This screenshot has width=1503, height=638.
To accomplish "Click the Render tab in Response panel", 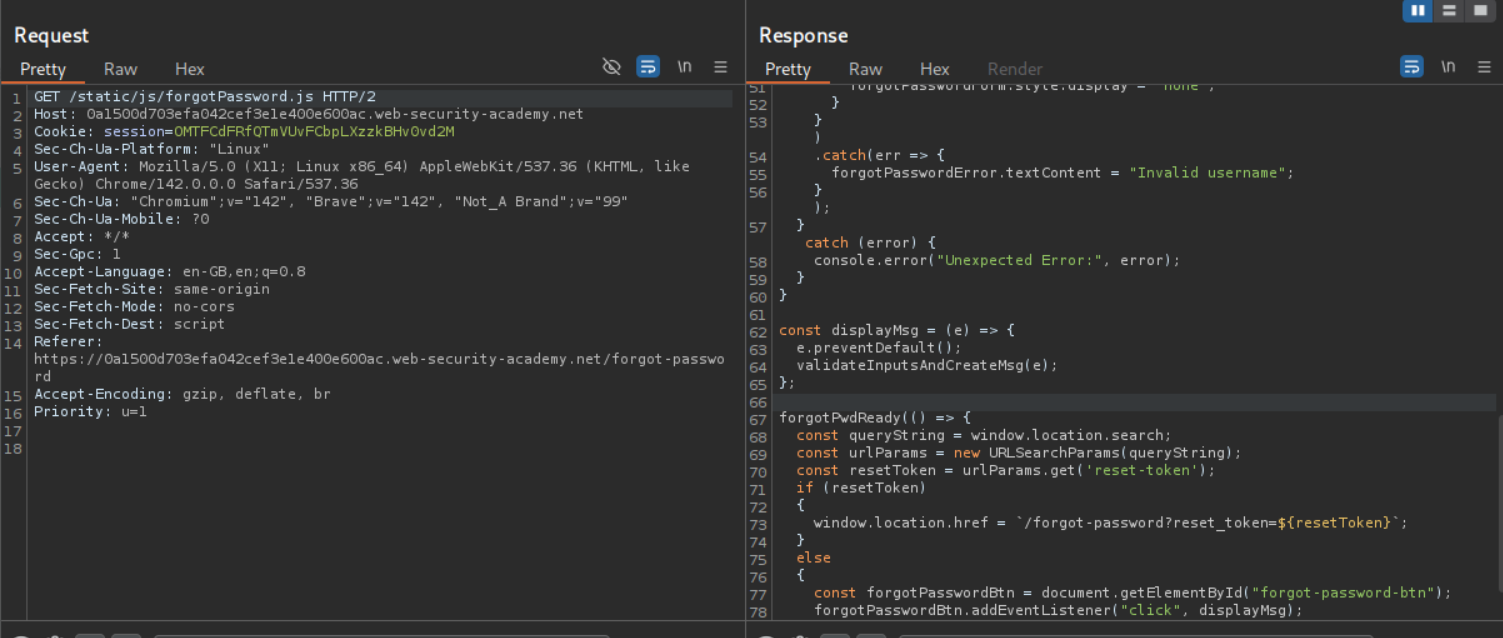I will point(1015,69).
